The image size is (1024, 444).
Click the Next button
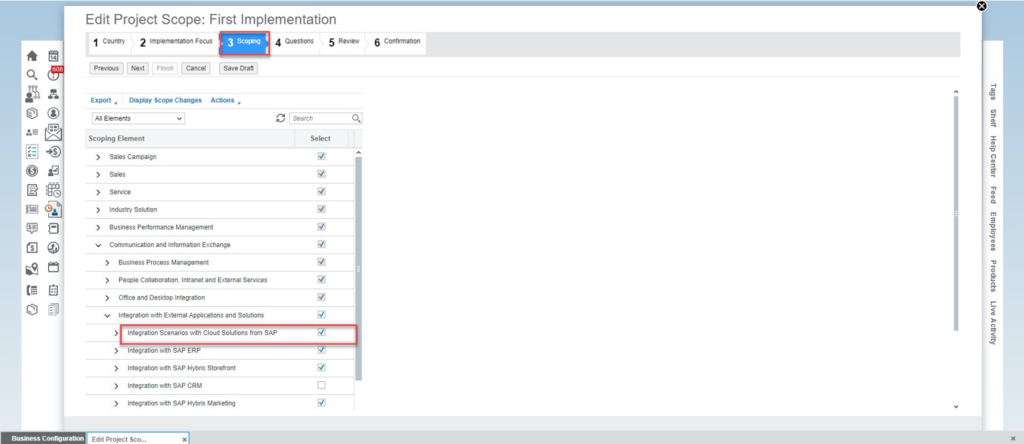point(138,68)
